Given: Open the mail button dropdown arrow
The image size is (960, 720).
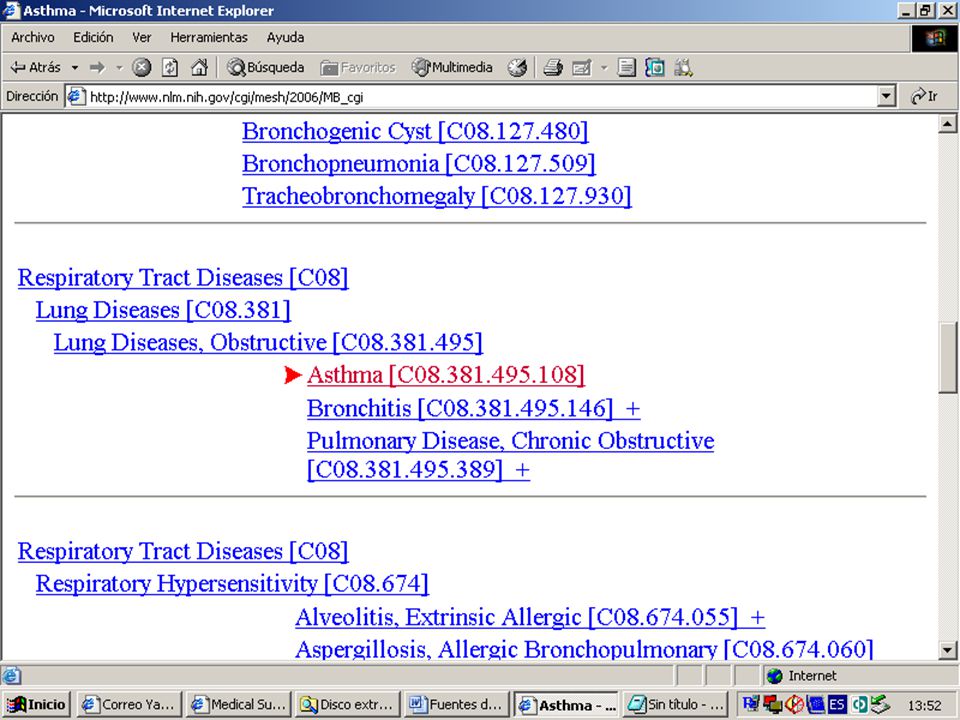Looking at the screenshot, I should click(x=604, y=67).
